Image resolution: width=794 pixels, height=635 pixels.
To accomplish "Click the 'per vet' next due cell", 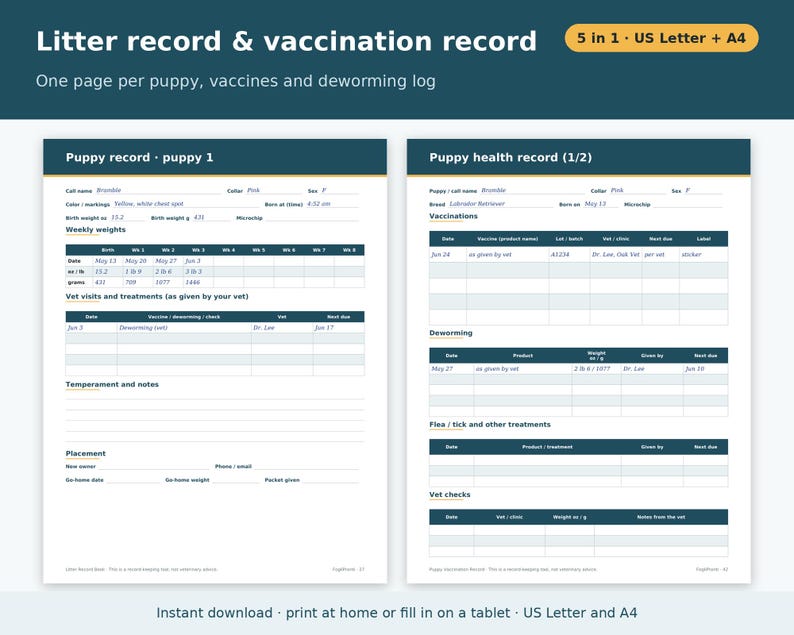I will click(660, 254).
